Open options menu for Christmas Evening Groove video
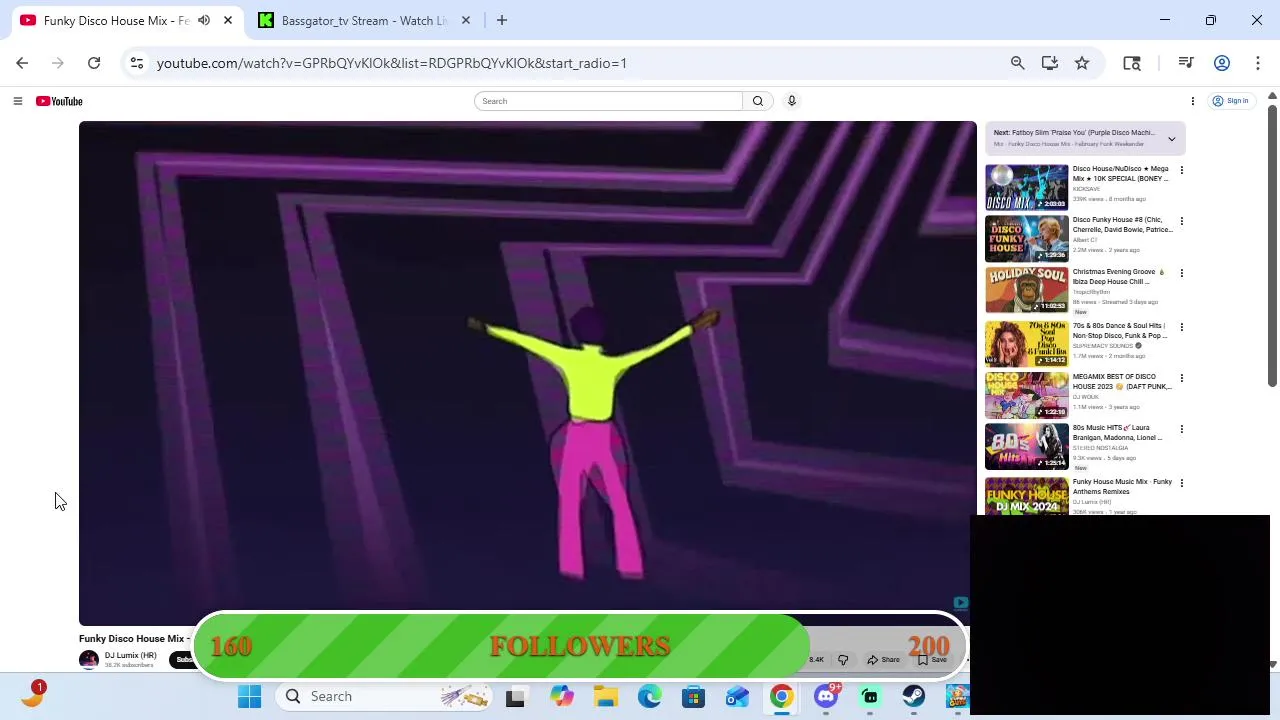The width and height of the screenshot is (1280, 720). tap(1181, 273)
